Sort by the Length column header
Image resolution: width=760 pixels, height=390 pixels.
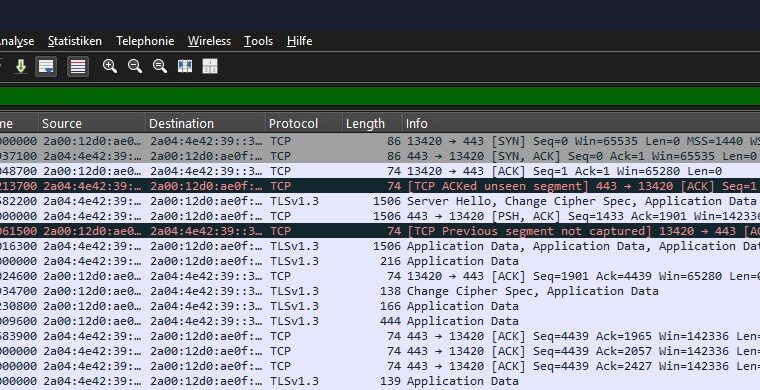click(372, 124)
